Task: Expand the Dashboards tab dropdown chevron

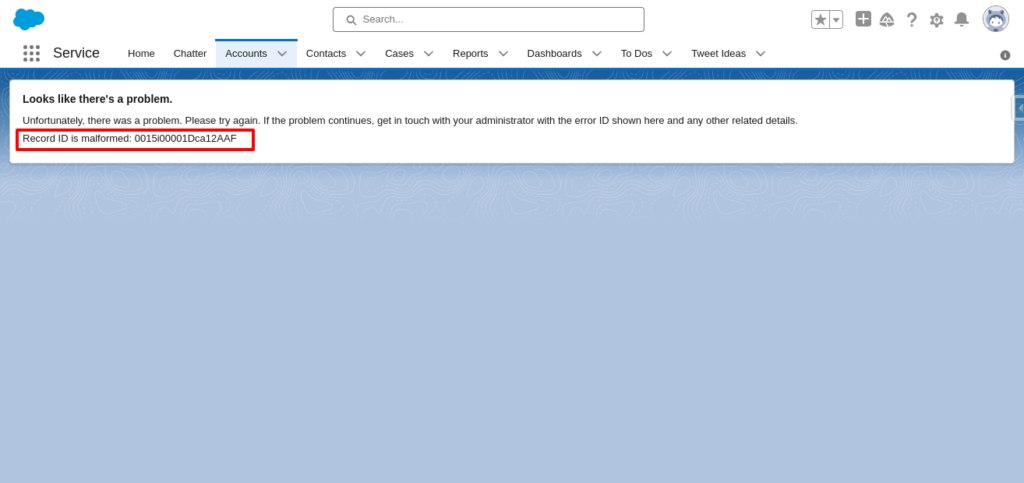Action: 597,54
